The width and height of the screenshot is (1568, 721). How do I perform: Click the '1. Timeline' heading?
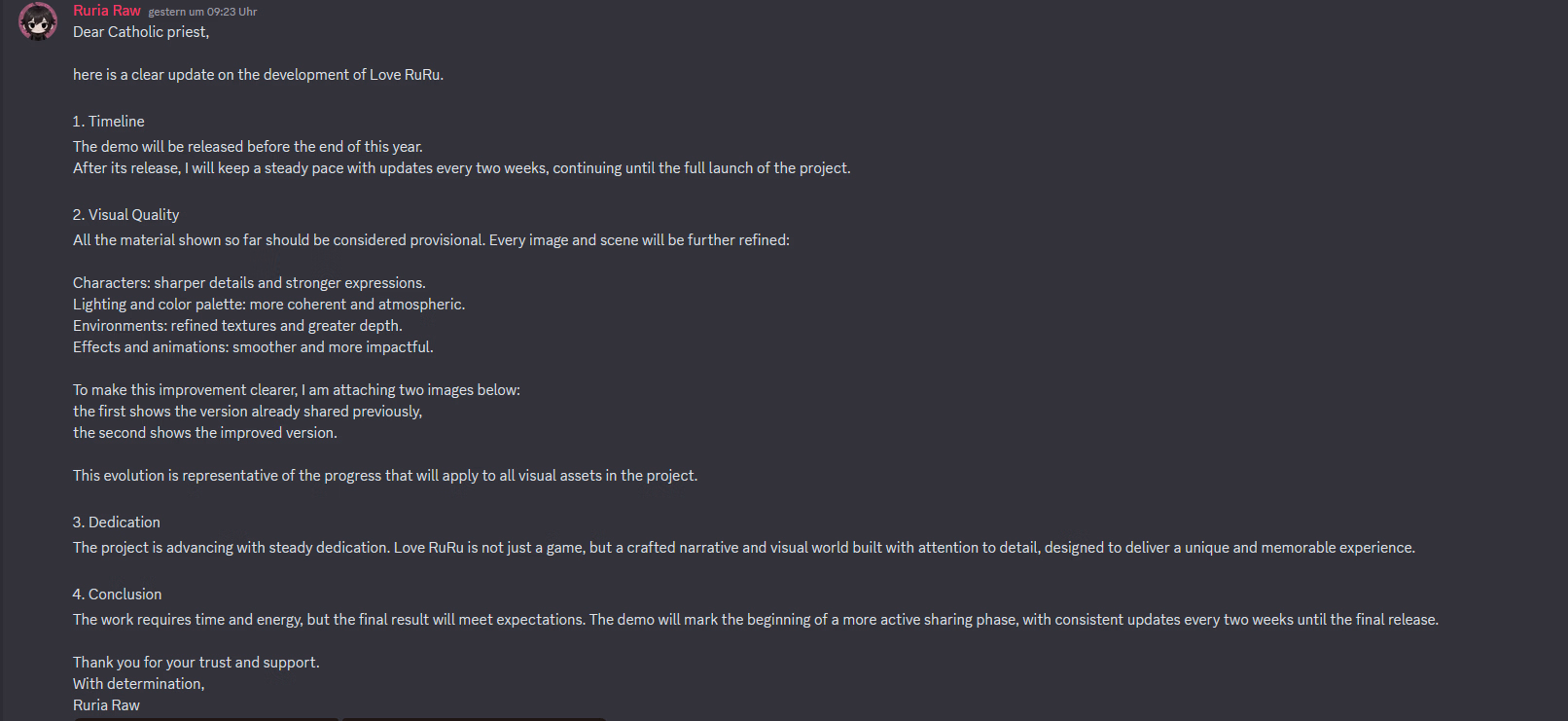108,122
